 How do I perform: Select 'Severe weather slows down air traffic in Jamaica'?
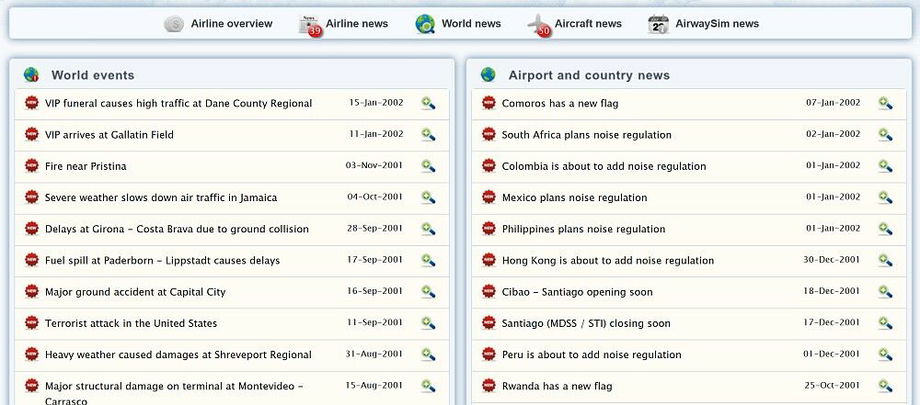pos(161,197)
